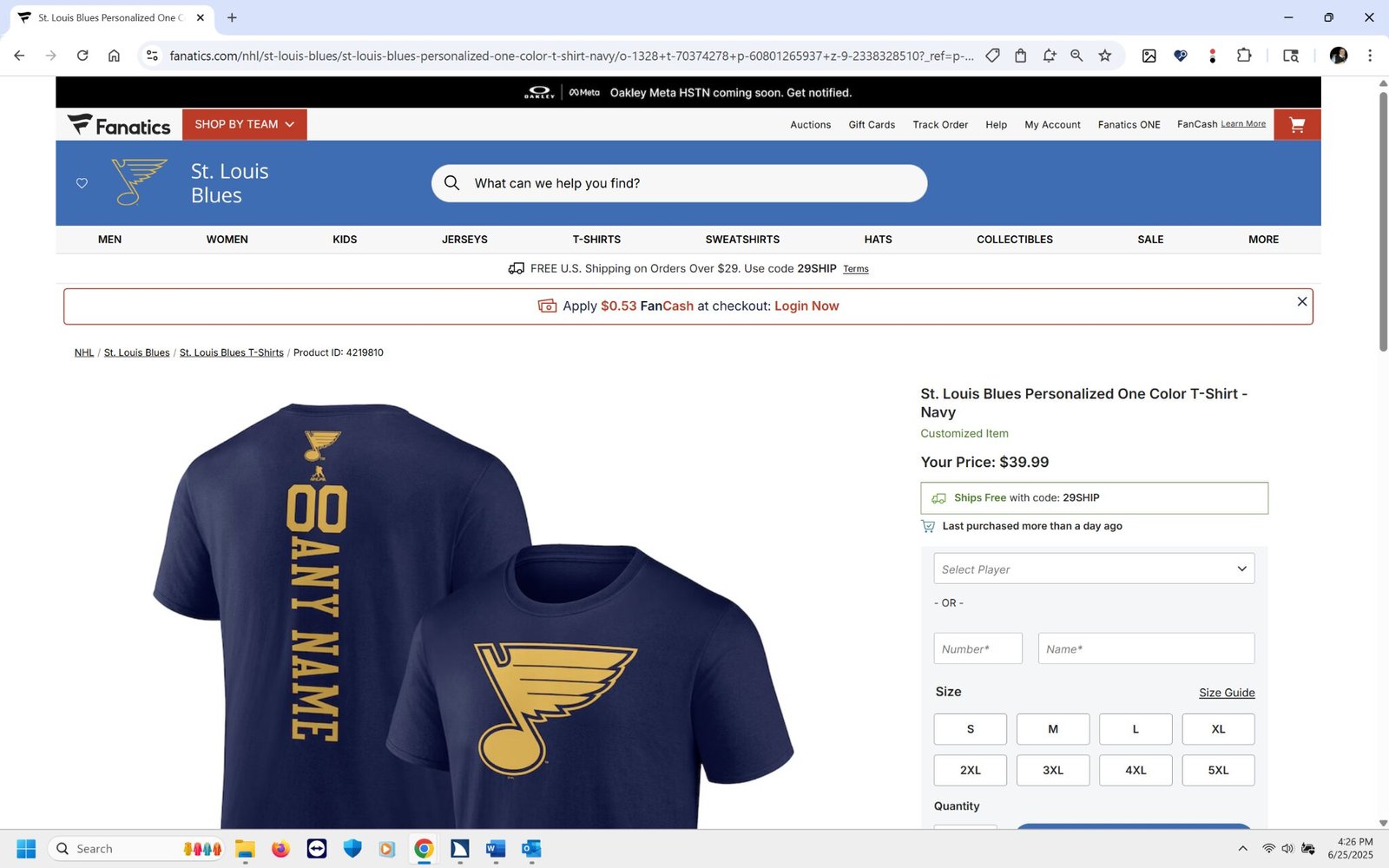Select size 4XL
Viewport: 1389px width, 868px height.
click(x=1136, y=770)
